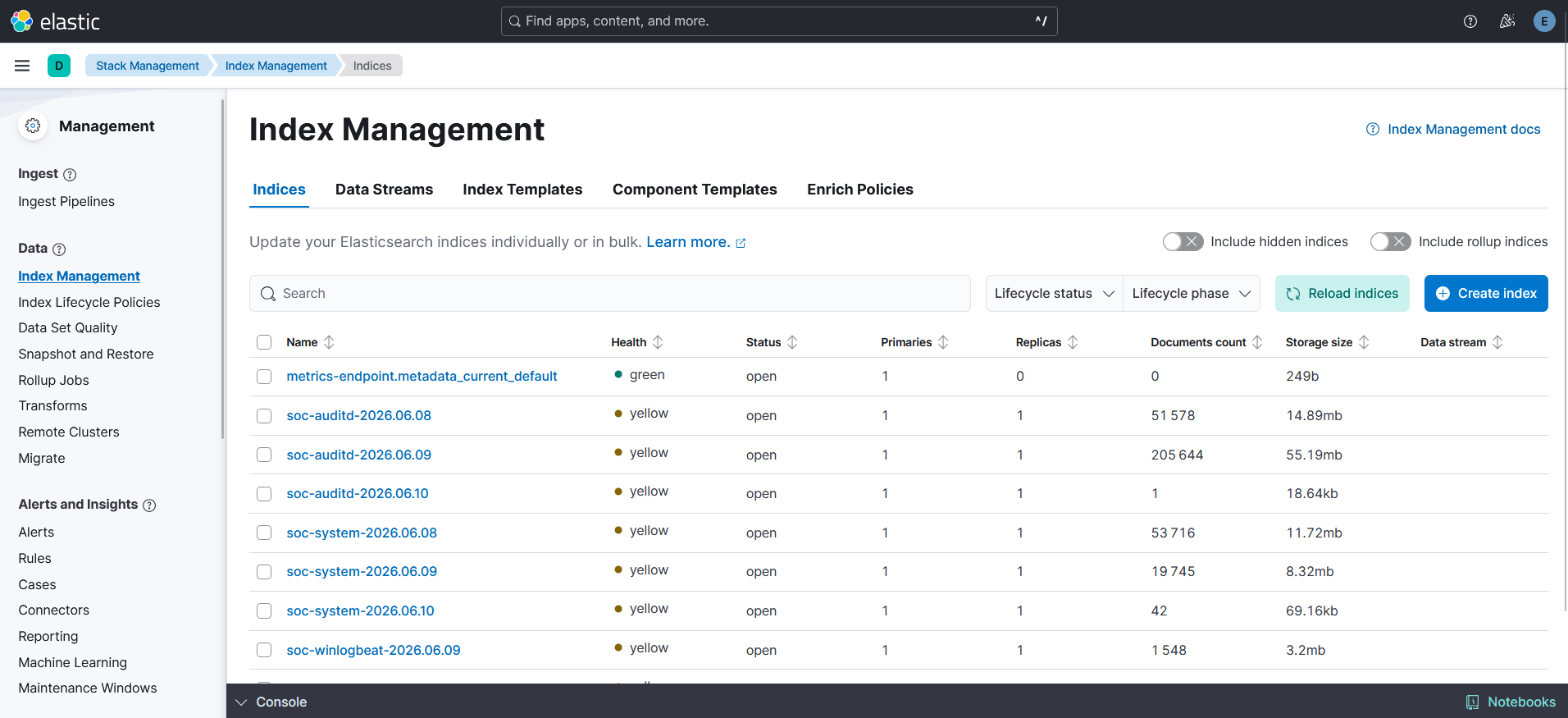1568x718 pixels.
Task: Click the Learn more external link icon
Action: tap(741, 243)
